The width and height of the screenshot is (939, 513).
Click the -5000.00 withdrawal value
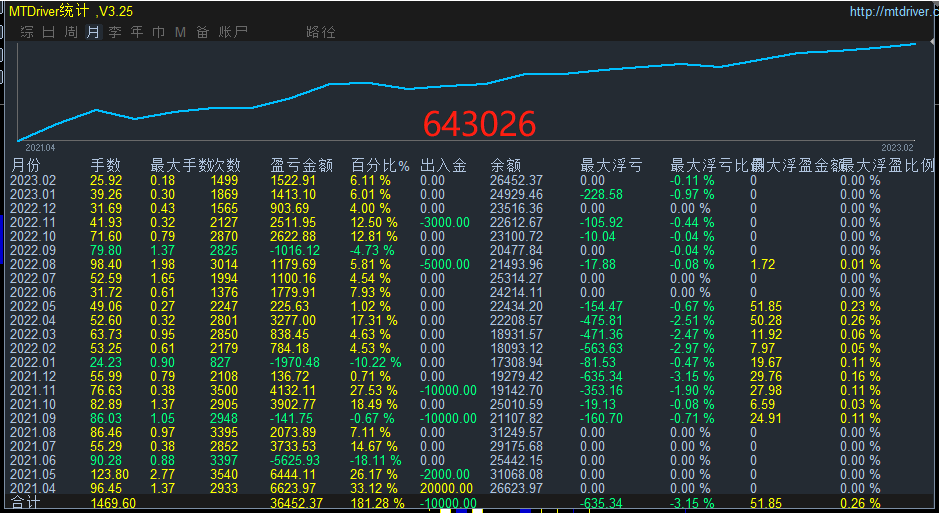(445, 265)
